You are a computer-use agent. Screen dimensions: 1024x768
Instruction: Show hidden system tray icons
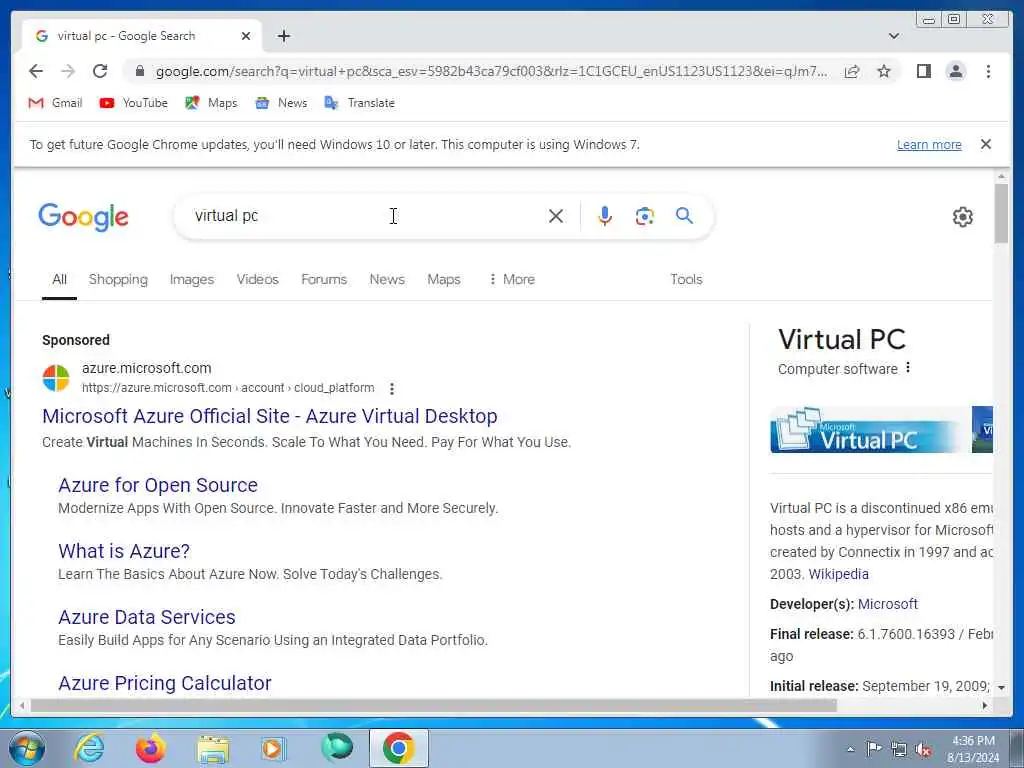(850, 749)
